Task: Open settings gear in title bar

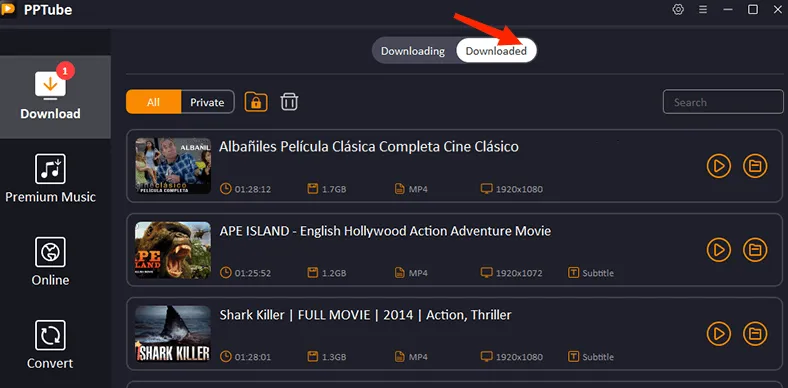Action: click(678, 10)
